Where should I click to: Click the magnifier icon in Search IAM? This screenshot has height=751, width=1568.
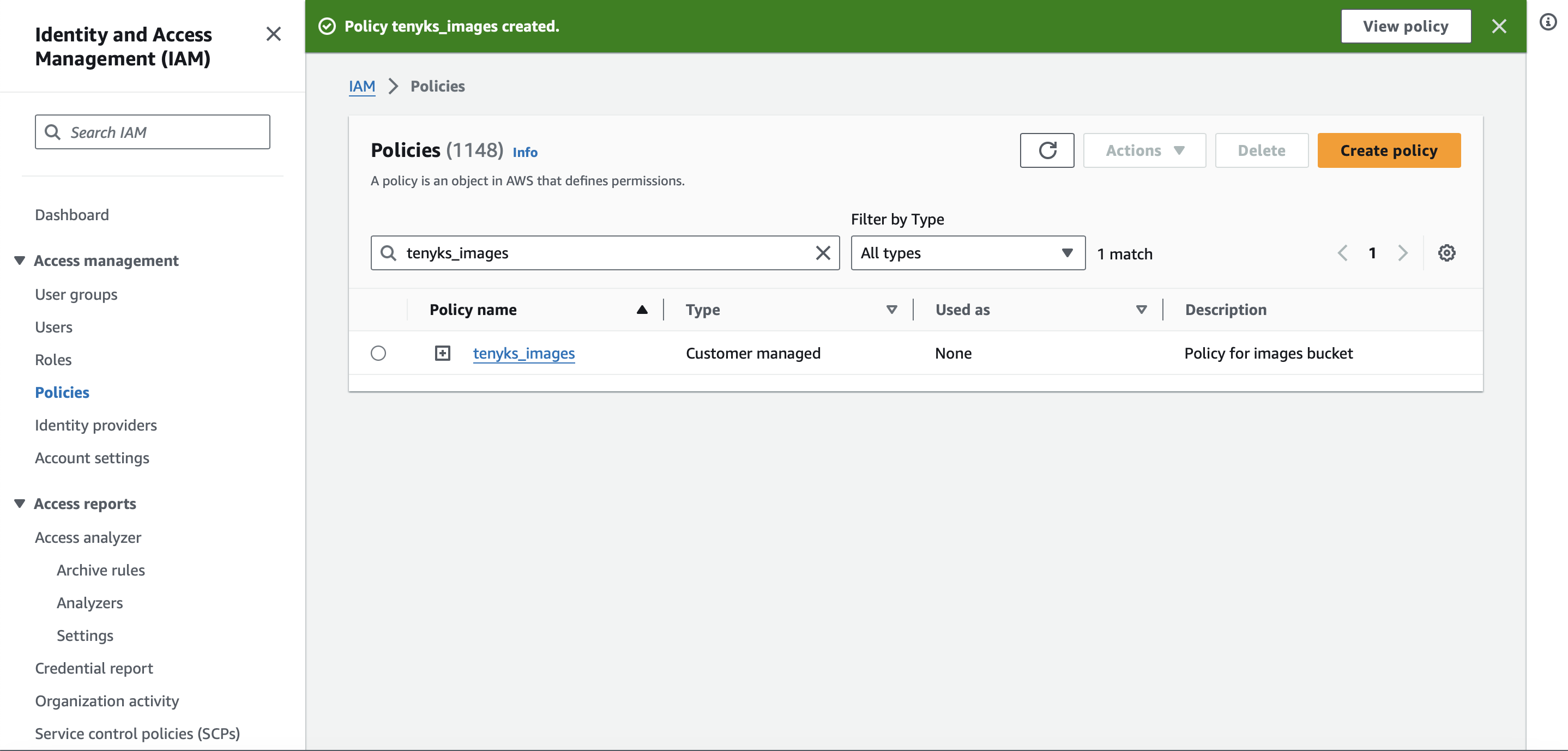pos(53,132)
